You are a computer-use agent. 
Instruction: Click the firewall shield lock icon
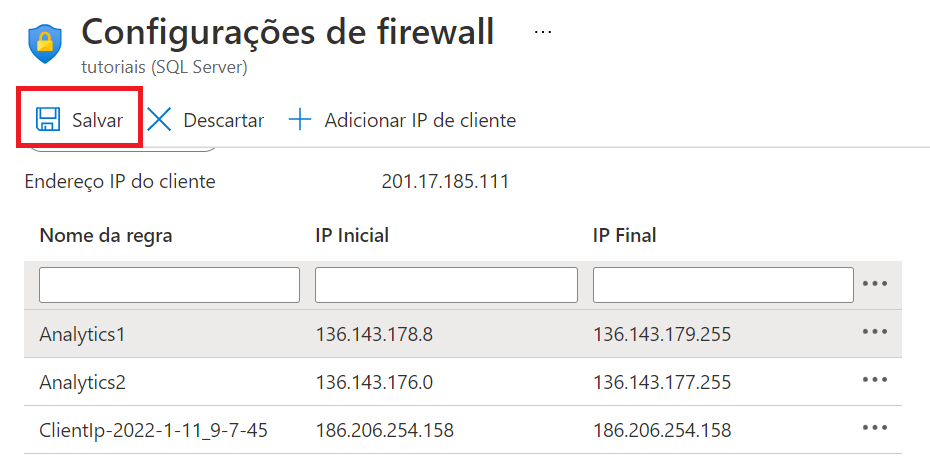[x=45, y=44]
